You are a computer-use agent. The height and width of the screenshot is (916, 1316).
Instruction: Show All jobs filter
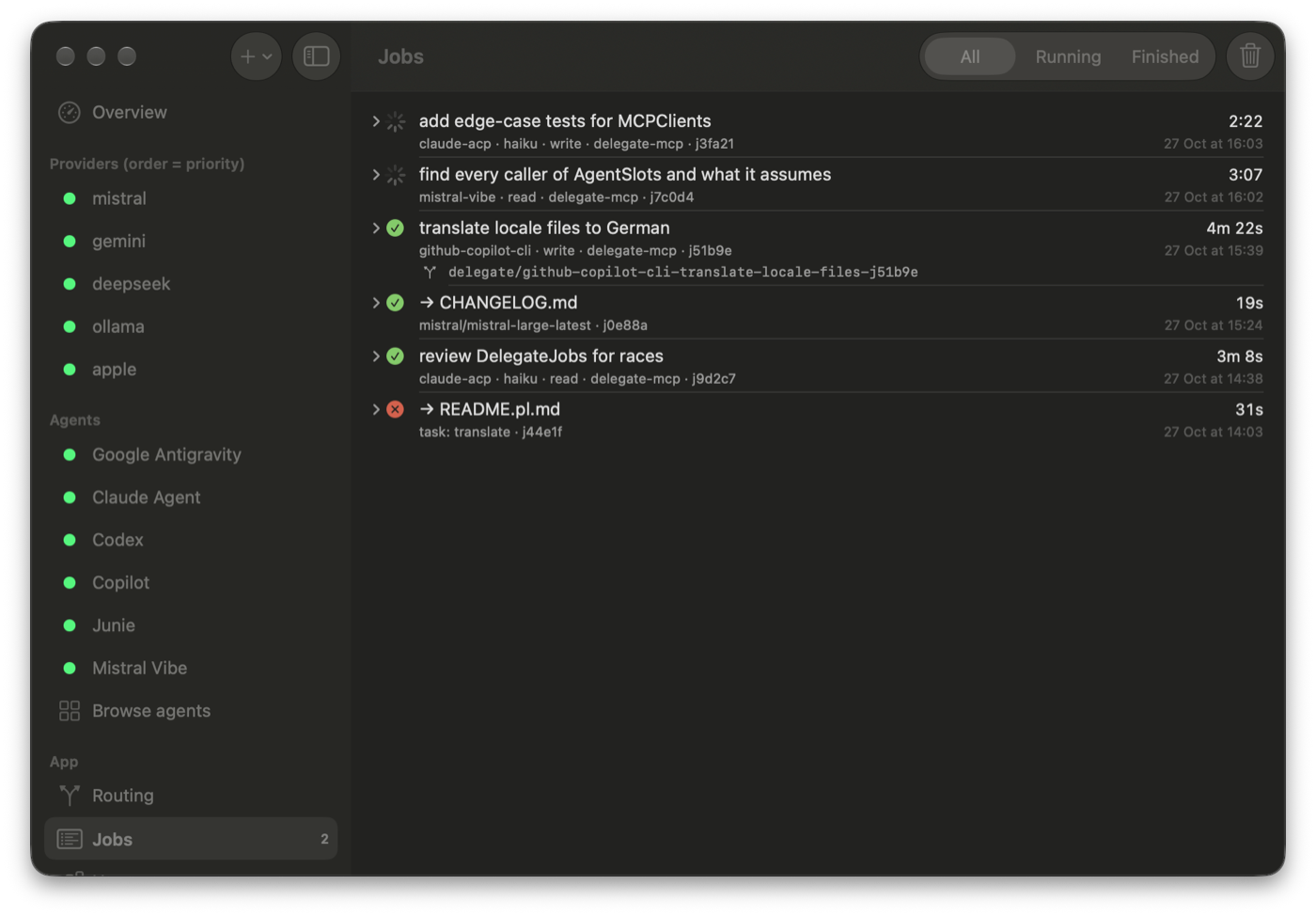tap(970, 56)
